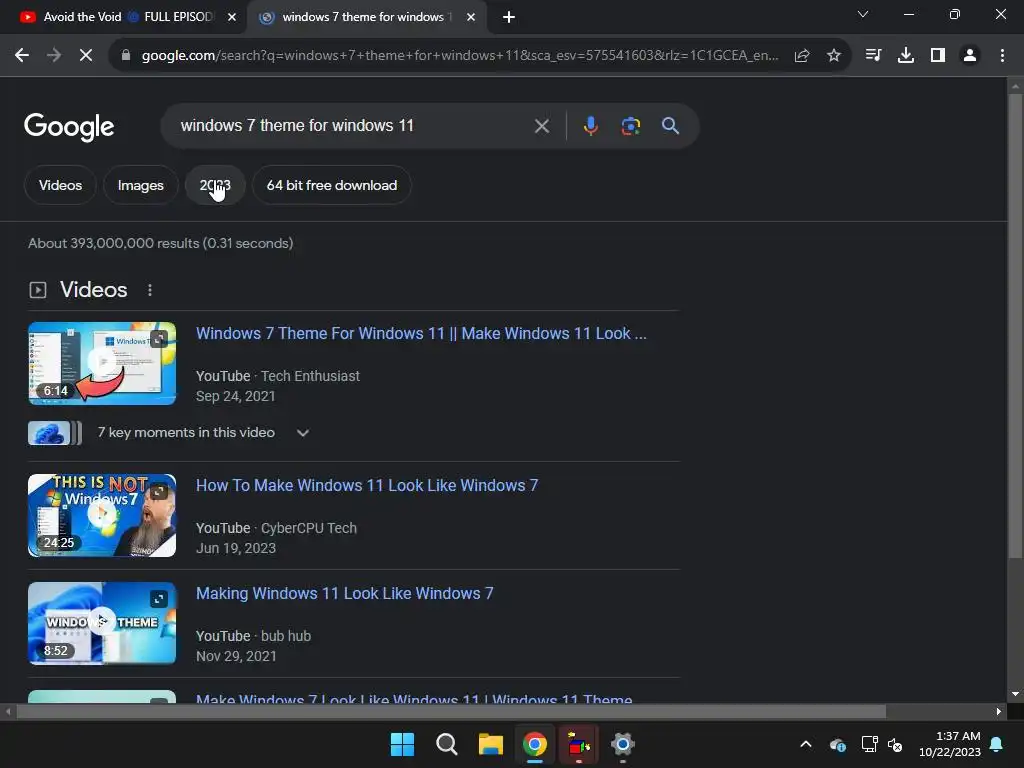The width and height of the screenshot is (1024, 768).
Task: Play the CyberCPU Tech video thumbnail
Action: coord(102,515)
